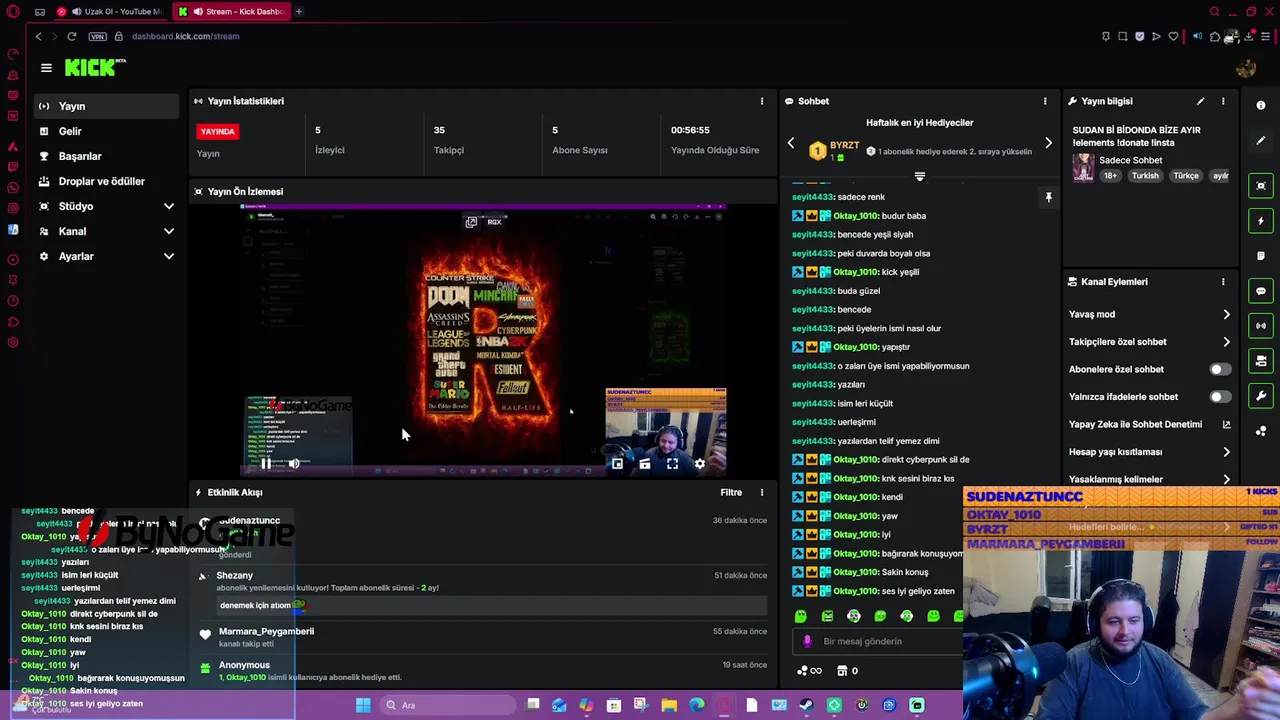Image resolution: width=1280 pixels, height=720 pixels.
Task: Open Filtre in Etkinlik Akışı
Action: pos(731,492)
